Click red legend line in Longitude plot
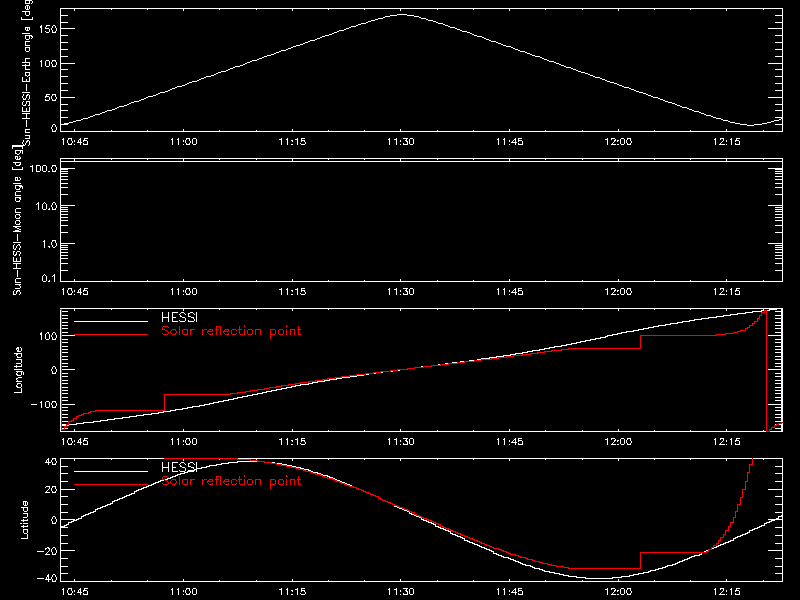The height and width of the screenshot is (600, 800). [x=111, y=335]
